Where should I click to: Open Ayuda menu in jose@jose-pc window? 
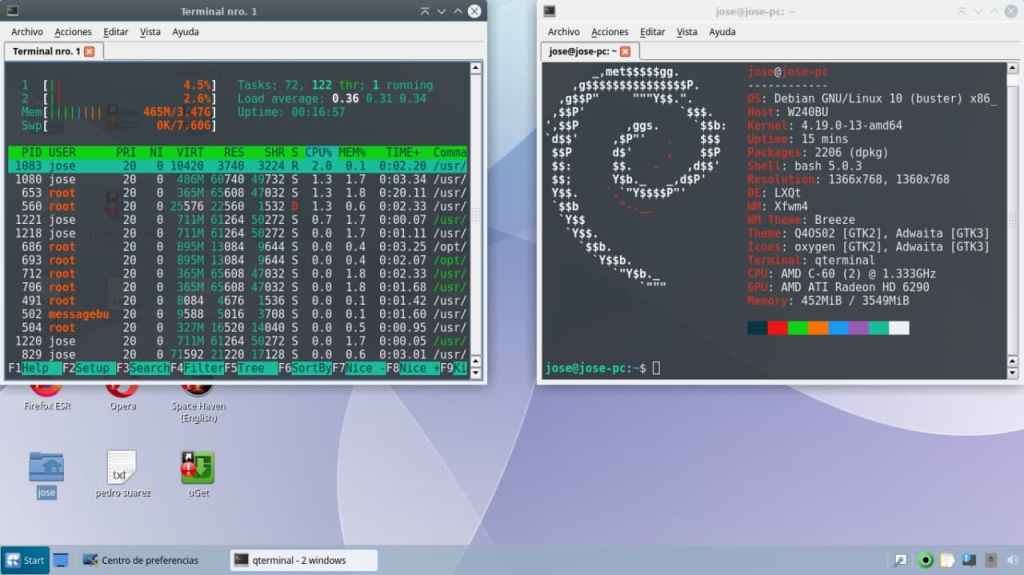click(x=722, y=32)
